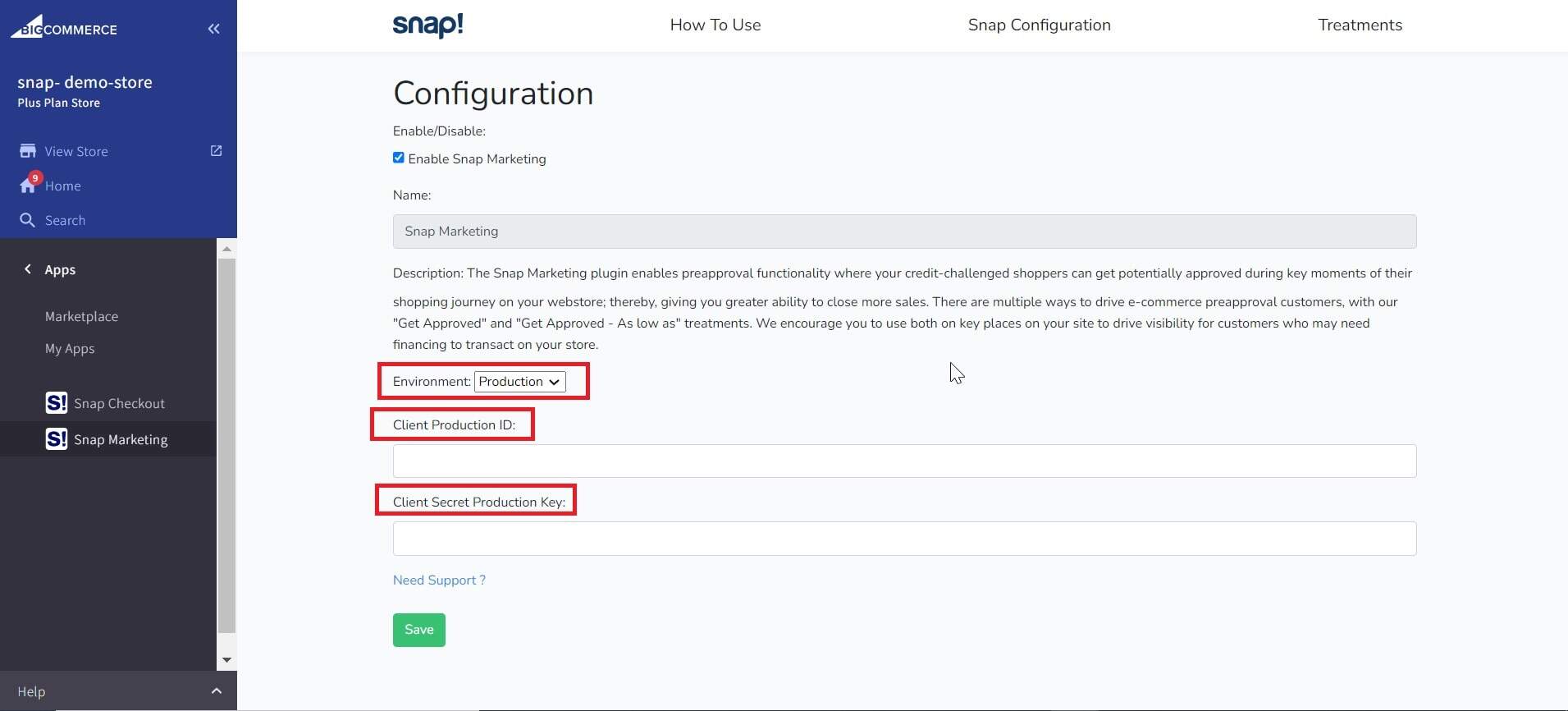Screen dimensions: 1568x711
Task: Click the Search magnifier icon
Action: tap(27, 220)
